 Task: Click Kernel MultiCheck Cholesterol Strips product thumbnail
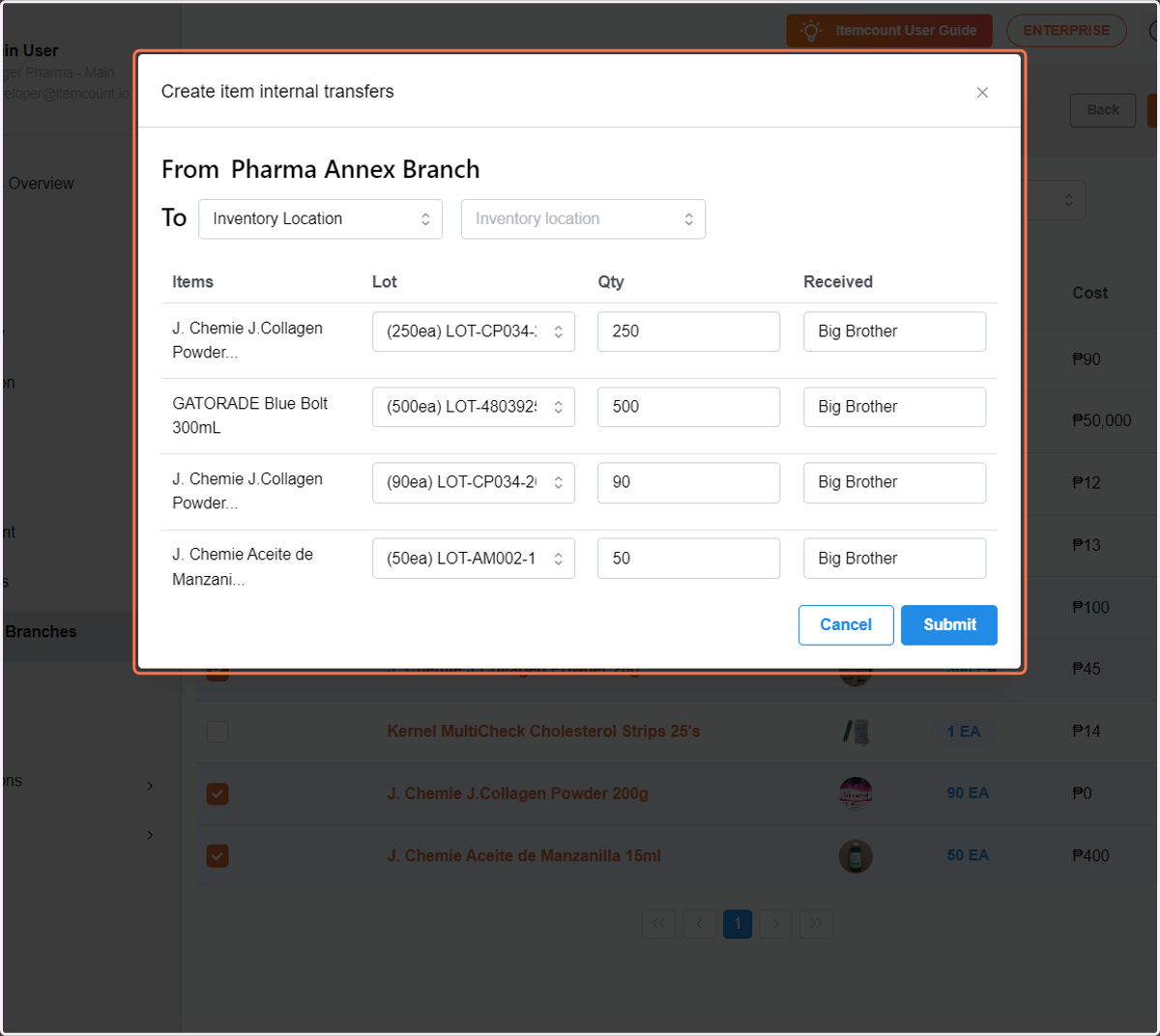(x=855, y=732)
